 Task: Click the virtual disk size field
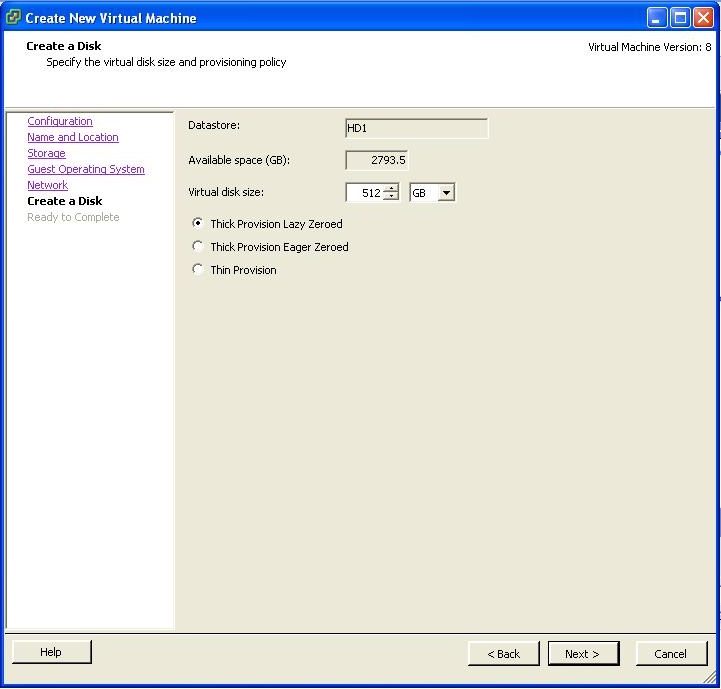364,193
